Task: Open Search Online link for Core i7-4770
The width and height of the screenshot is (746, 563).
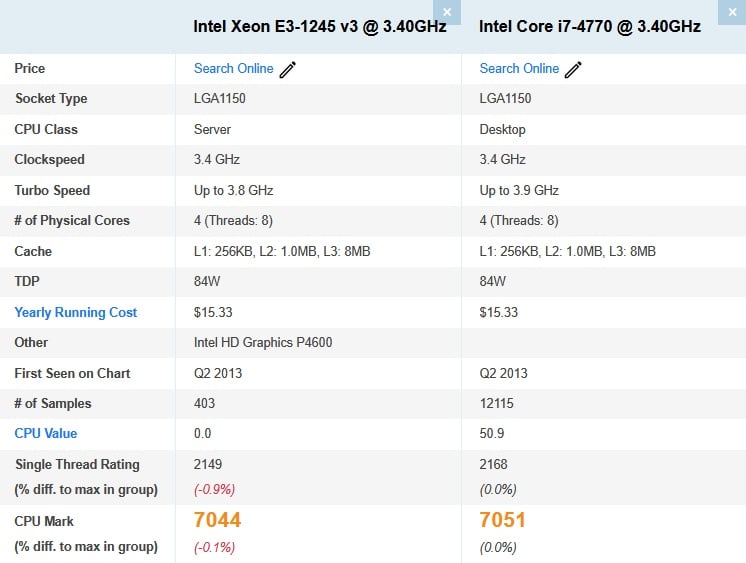Action: 519,69
